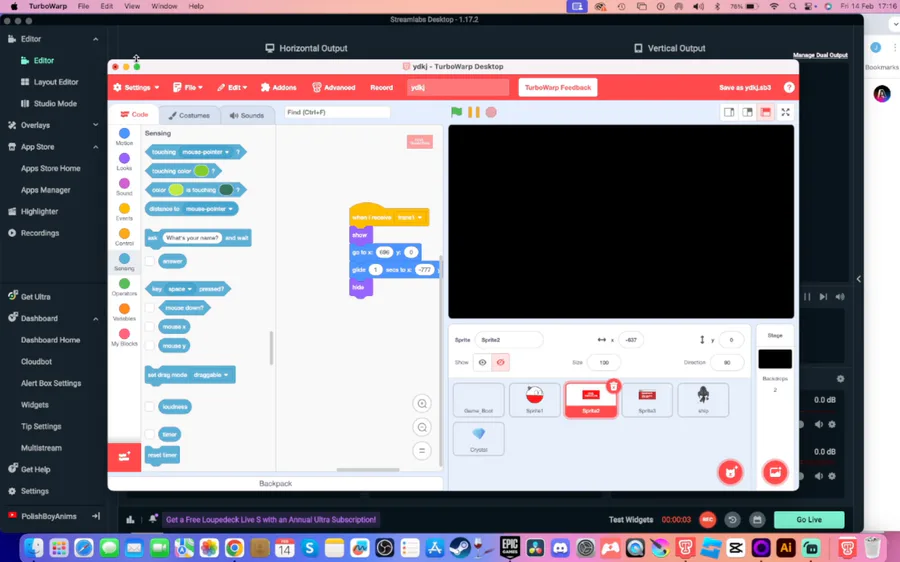The image size is (900, 562).
Task: Tick the timer checkbox
Action: coord(149,434)
